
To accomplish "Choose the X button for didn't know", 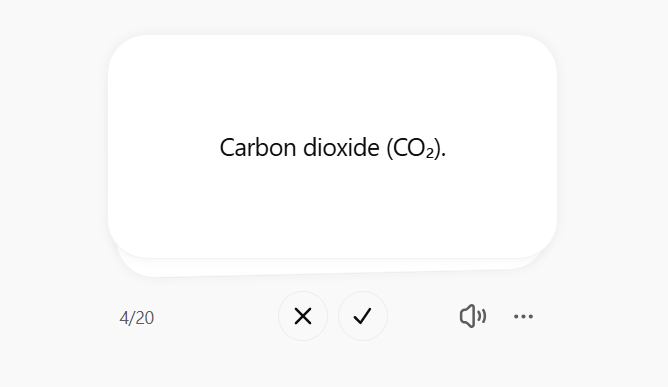I will click(x=303, y=316).
